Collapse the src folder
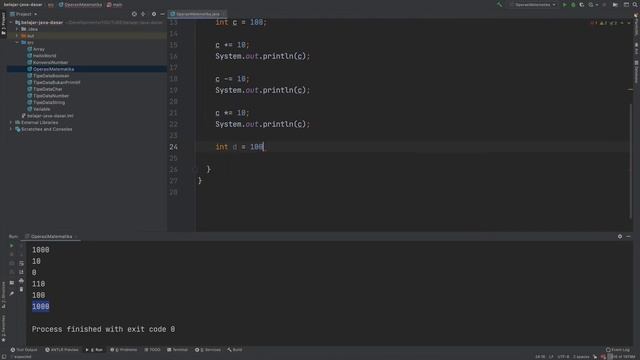The height and width of the screenshot is (360, 640). 18,42
